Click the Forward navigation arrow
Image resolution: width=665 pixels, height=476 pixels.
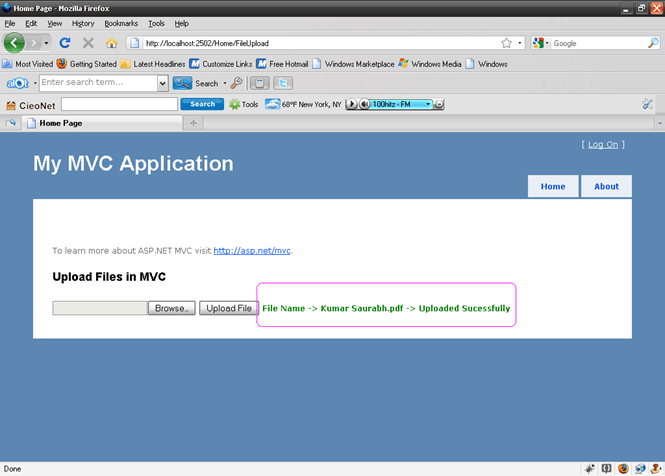[x=34, y=43]
